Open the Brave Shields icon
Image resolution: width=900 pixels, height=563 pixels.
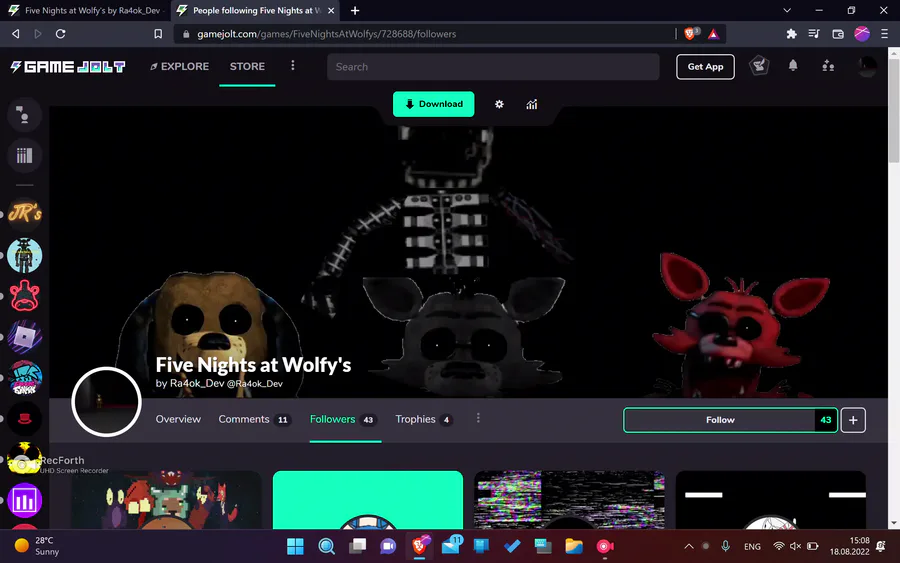(x=690, y=34)
